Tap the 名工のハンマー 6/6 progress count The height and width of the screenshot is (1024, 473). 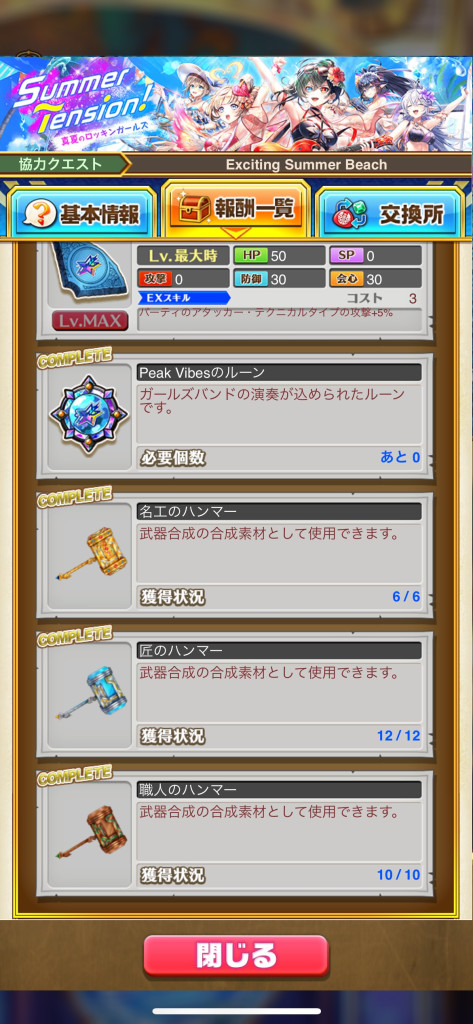pos(406,596)
